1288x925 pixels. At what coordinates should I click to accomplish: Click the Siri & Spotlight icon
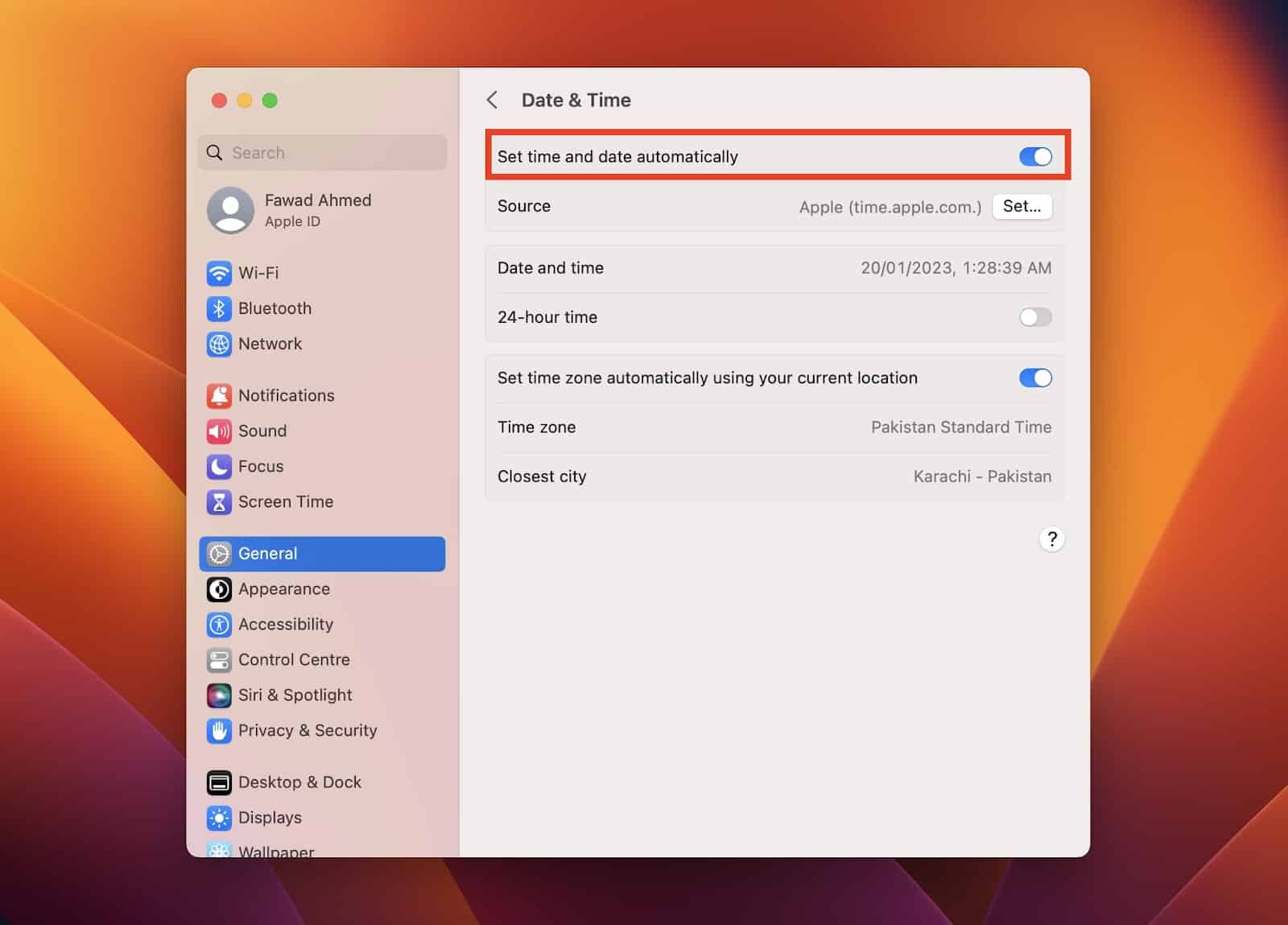(219, 696)
